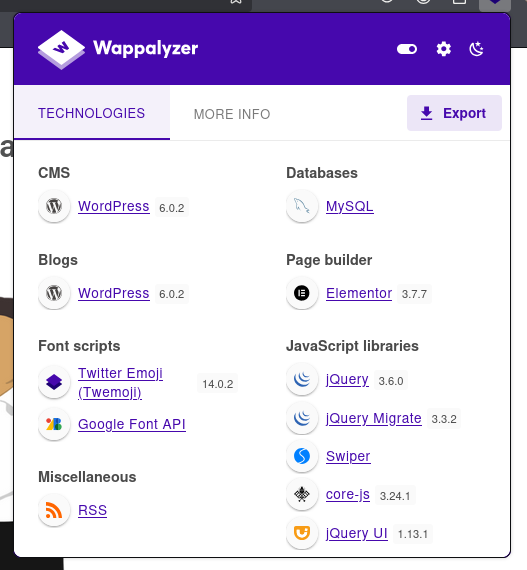Switch to the More Info tab
Screen dimensions: 527x570
click(x=232, y=114)
